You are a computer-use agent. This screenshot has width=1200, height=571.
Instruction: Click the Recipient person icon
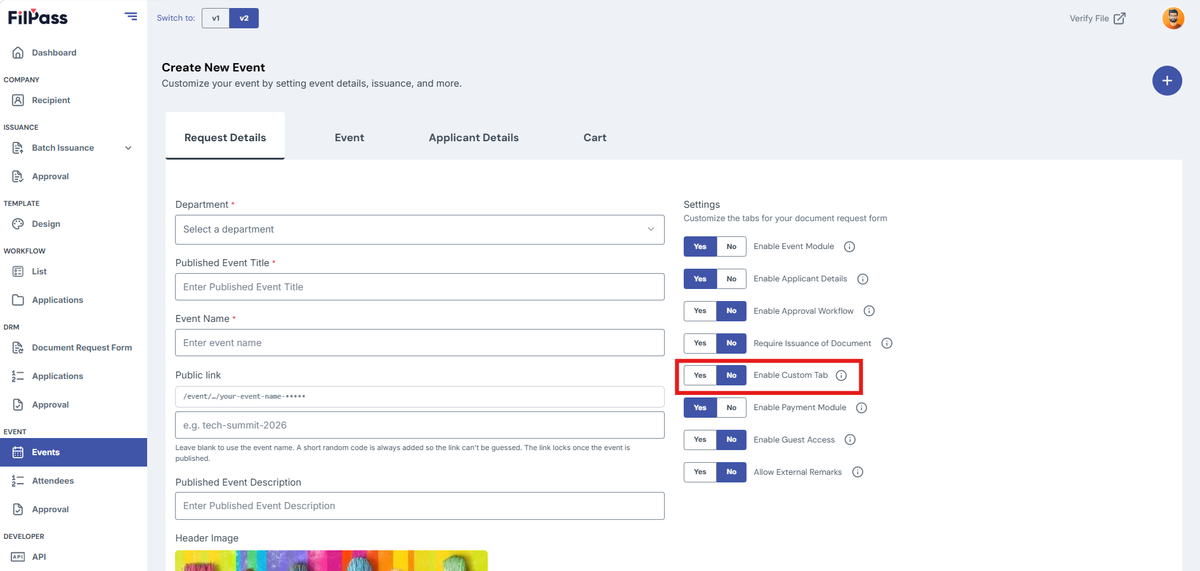tap(18, 100)
